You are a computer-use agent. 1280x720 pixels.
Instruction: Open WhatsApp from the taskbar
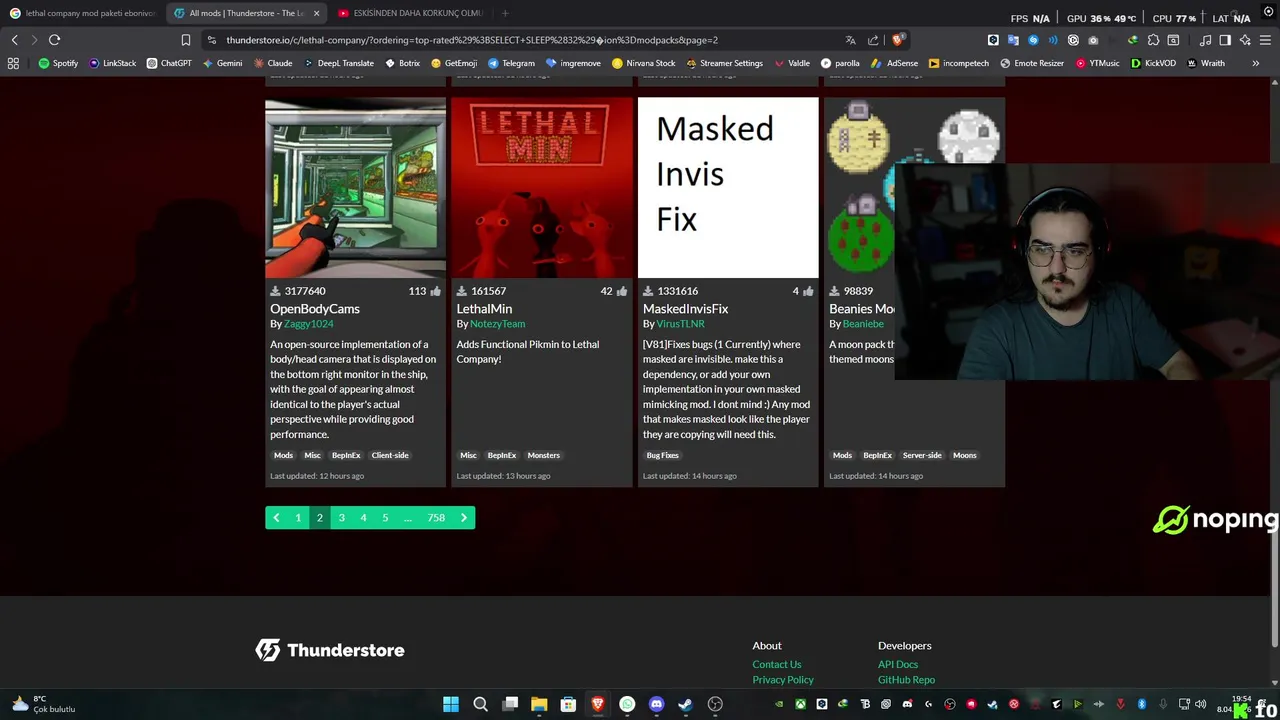627,704
